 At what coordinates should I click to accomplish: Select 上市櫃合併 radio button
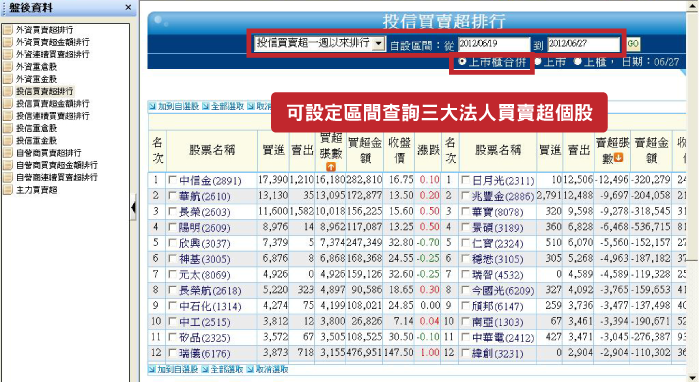pos(462,62)
